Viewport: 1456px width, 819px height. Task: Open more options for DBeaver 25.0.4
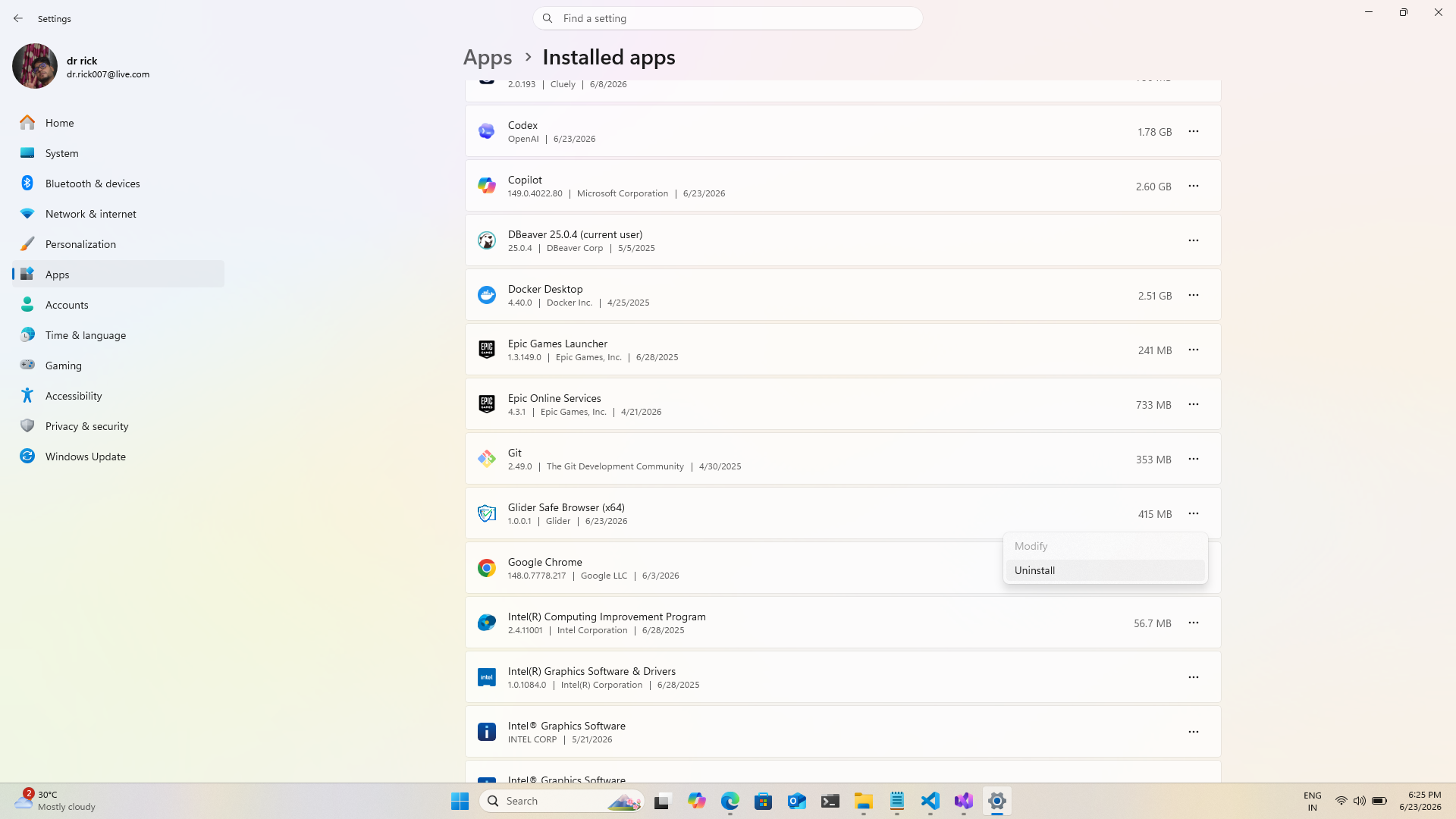(x=1194, y=240)
